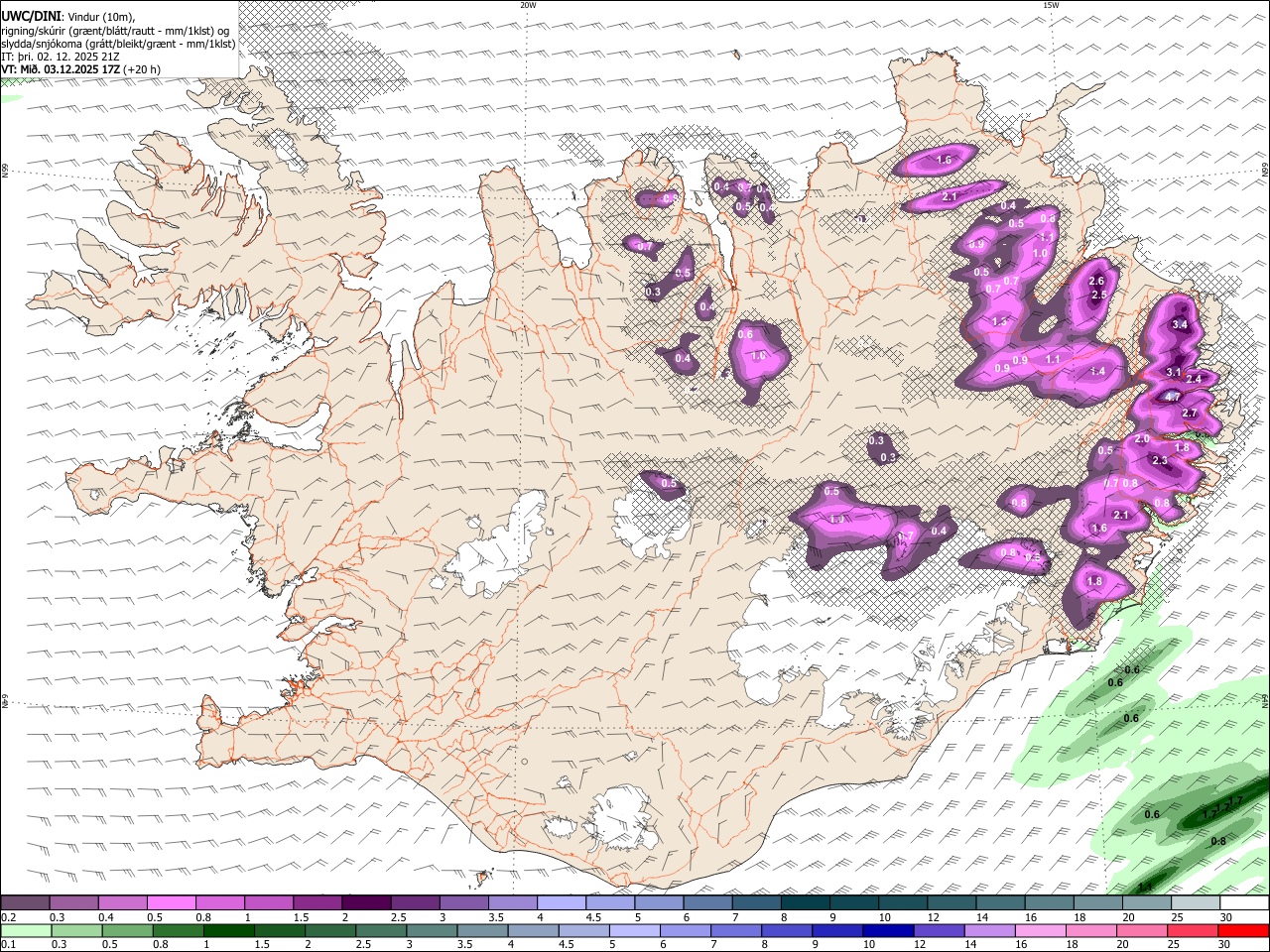The image size is (1270, 952).
Task: Select the white 30+ swatch on the upper scale
Action: point(1243,903)
